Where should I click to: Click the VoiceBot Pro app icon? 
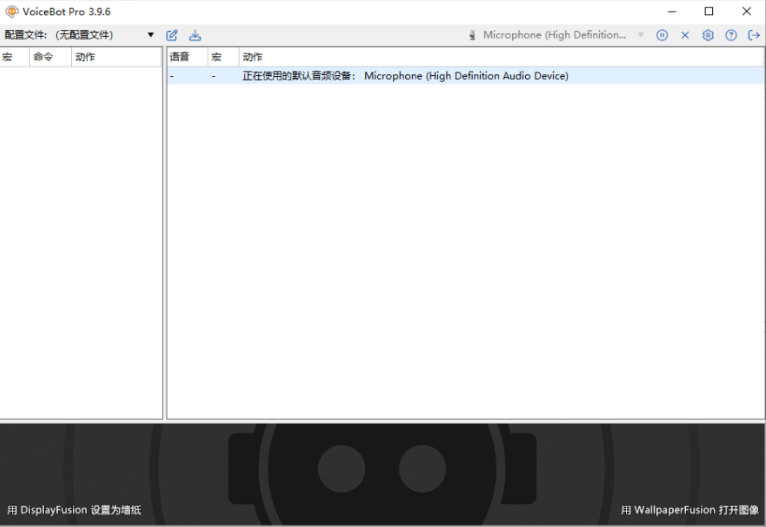pyautogui.click(x=12, y=11)
